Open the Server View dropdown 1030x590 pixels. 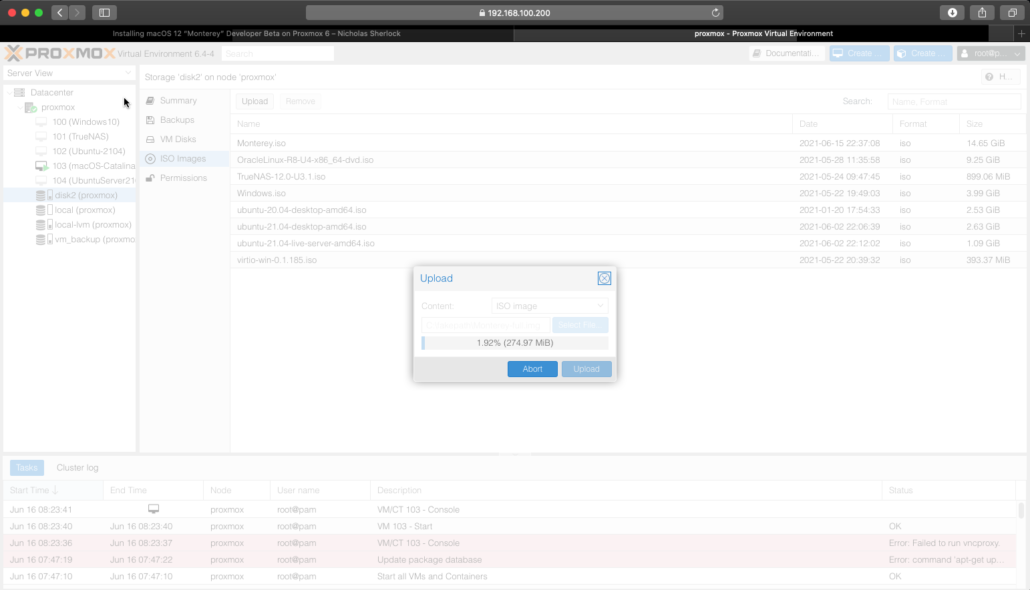point(68,73)
